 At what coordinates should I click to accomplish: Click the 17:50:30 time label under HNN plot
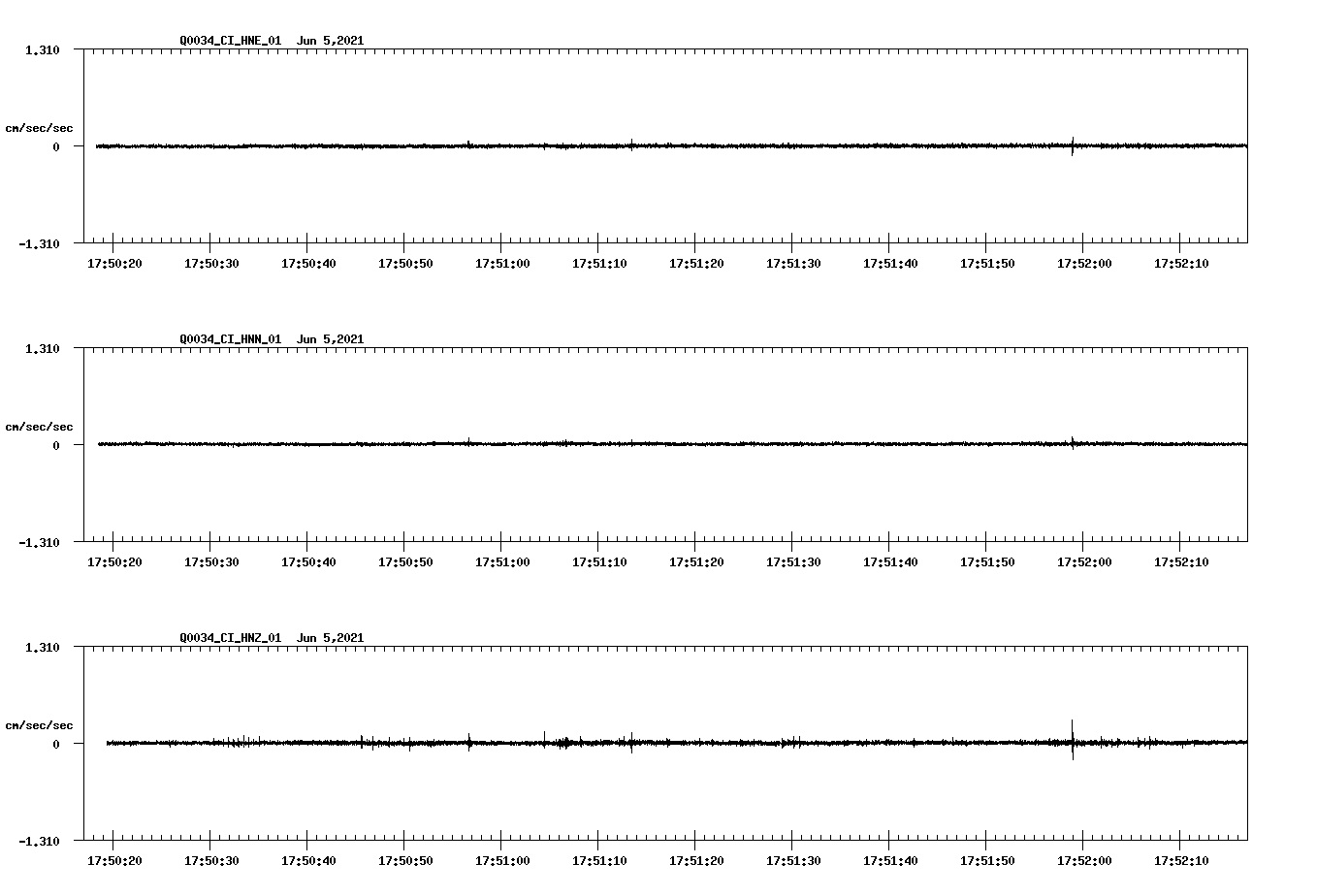[211, 562]
